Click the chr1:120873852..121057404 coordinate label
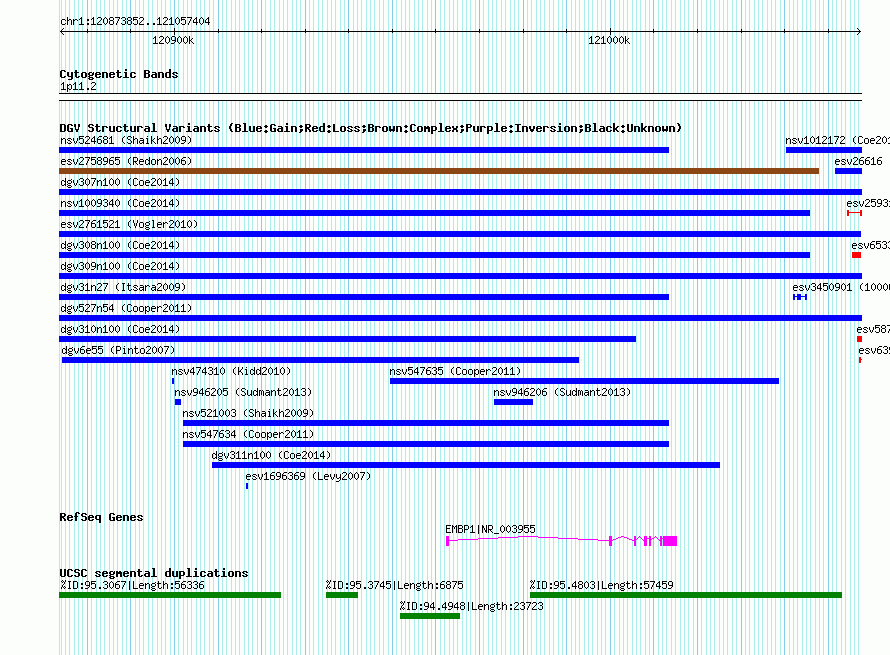The image size is (890, 655). coord(135,22)
